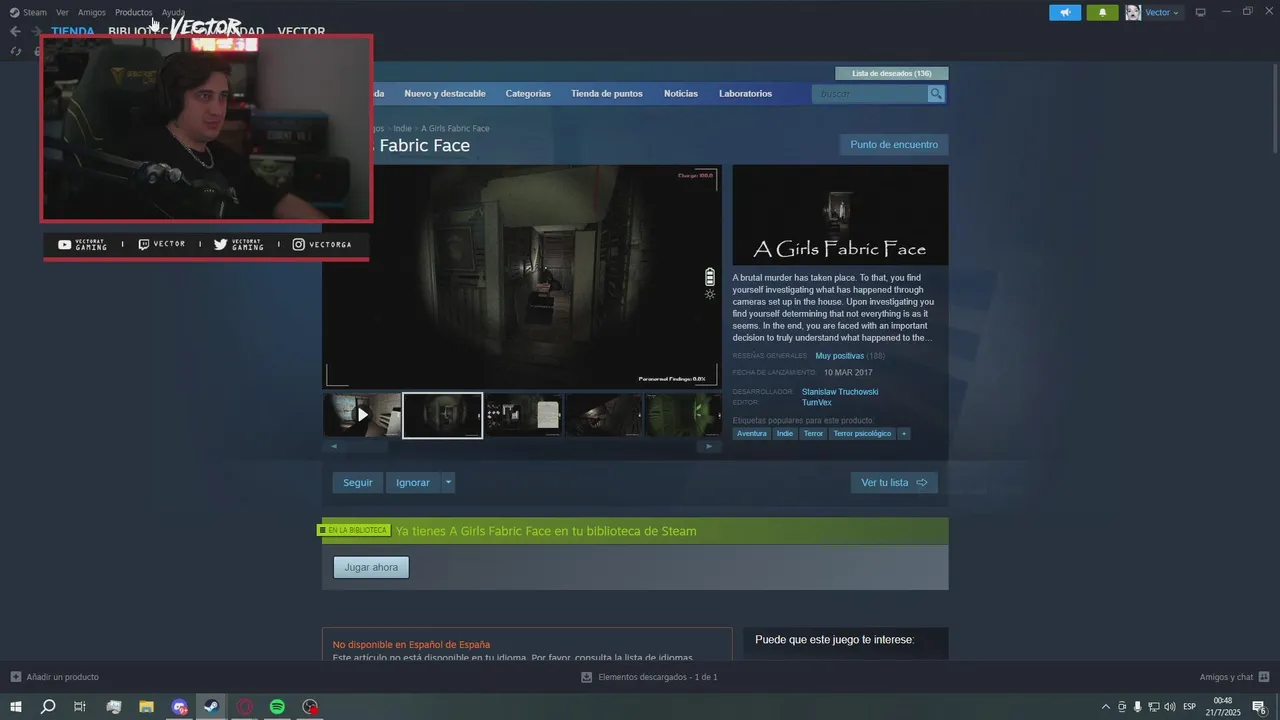Image resolution: width=1280 pixels, height=720 pixels.
Task: Open Laboratorios store tab
Action: coord(745,93)
